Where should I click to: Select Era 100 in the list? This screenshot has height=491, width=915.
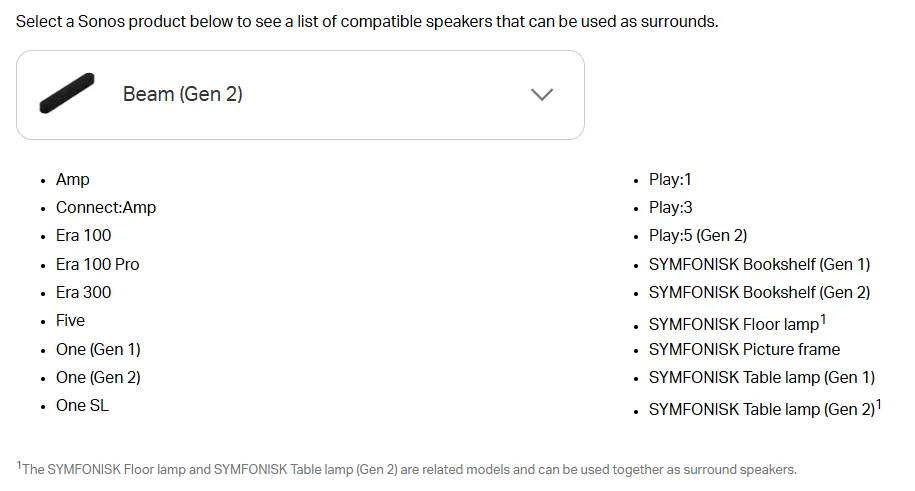tap(83, 235)
